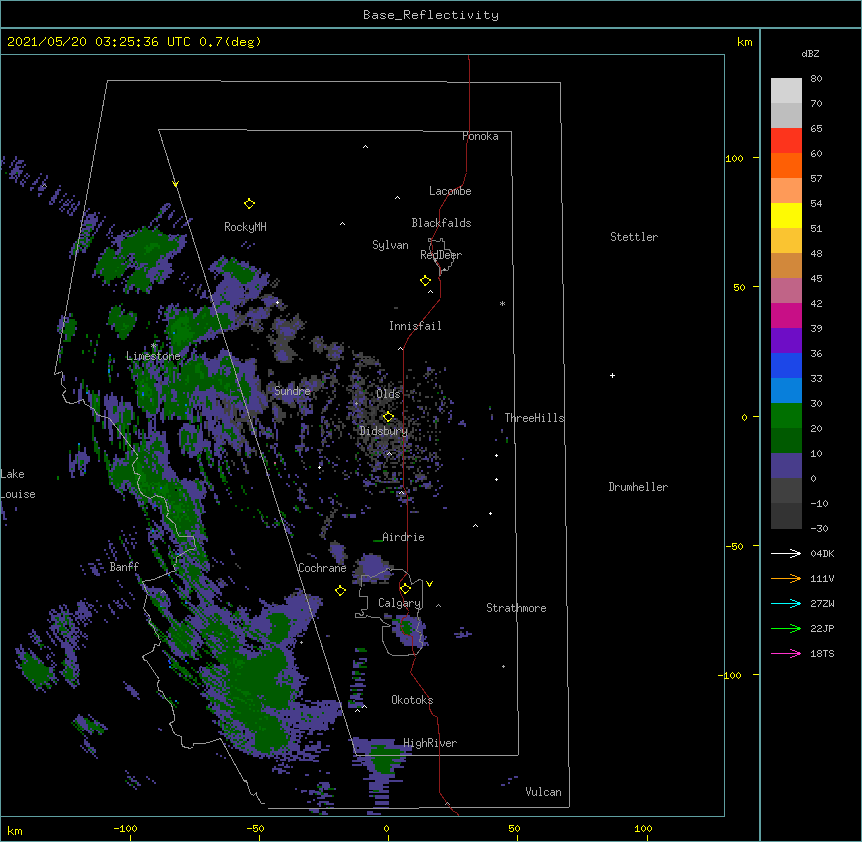
Task: Pick the magenta swatch between 42 and 39 dBZ
Action: (786, 315)
